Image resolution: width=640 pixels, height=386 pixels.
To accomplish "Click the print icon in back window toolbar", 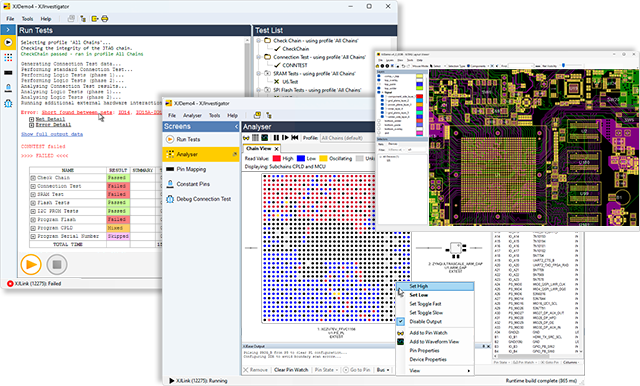I will pos(104,19).
